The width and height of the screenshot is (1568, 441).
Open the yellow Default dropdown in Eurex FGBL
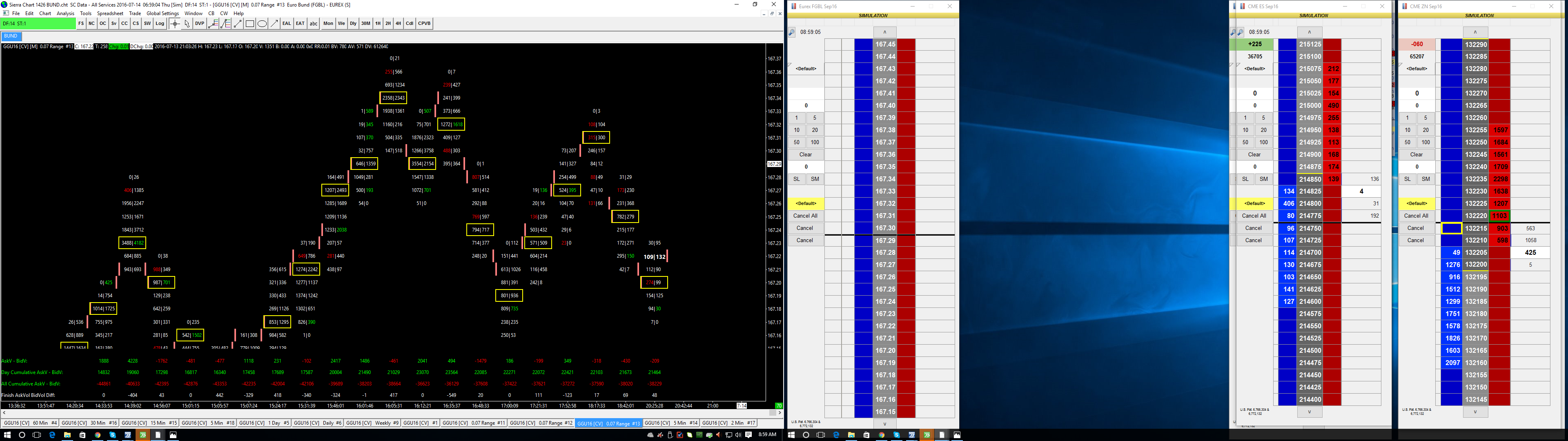pos(805,203)
